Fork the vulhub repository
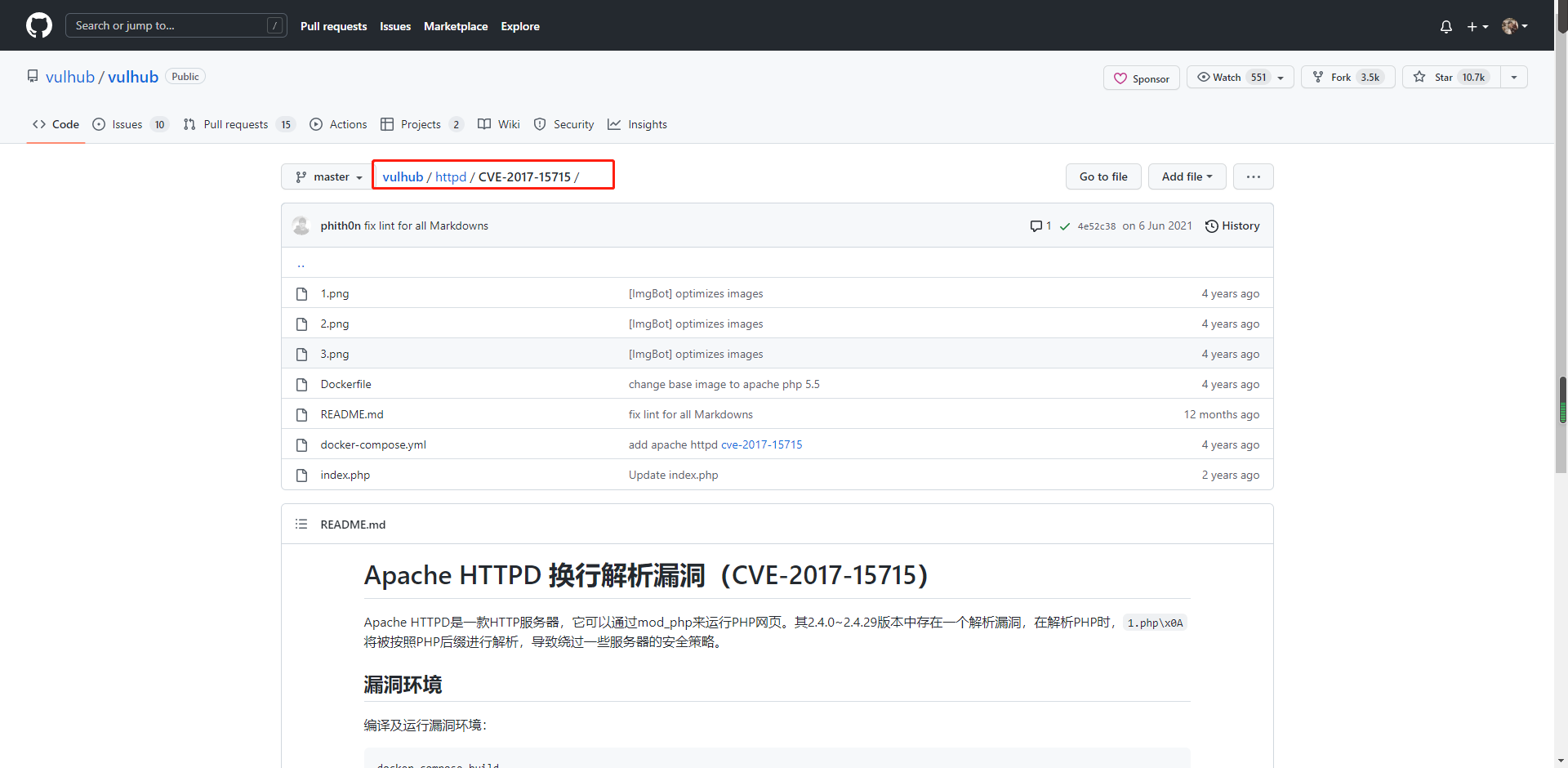This screenshot has width=1568, height=768. (x=1347, y=78)
